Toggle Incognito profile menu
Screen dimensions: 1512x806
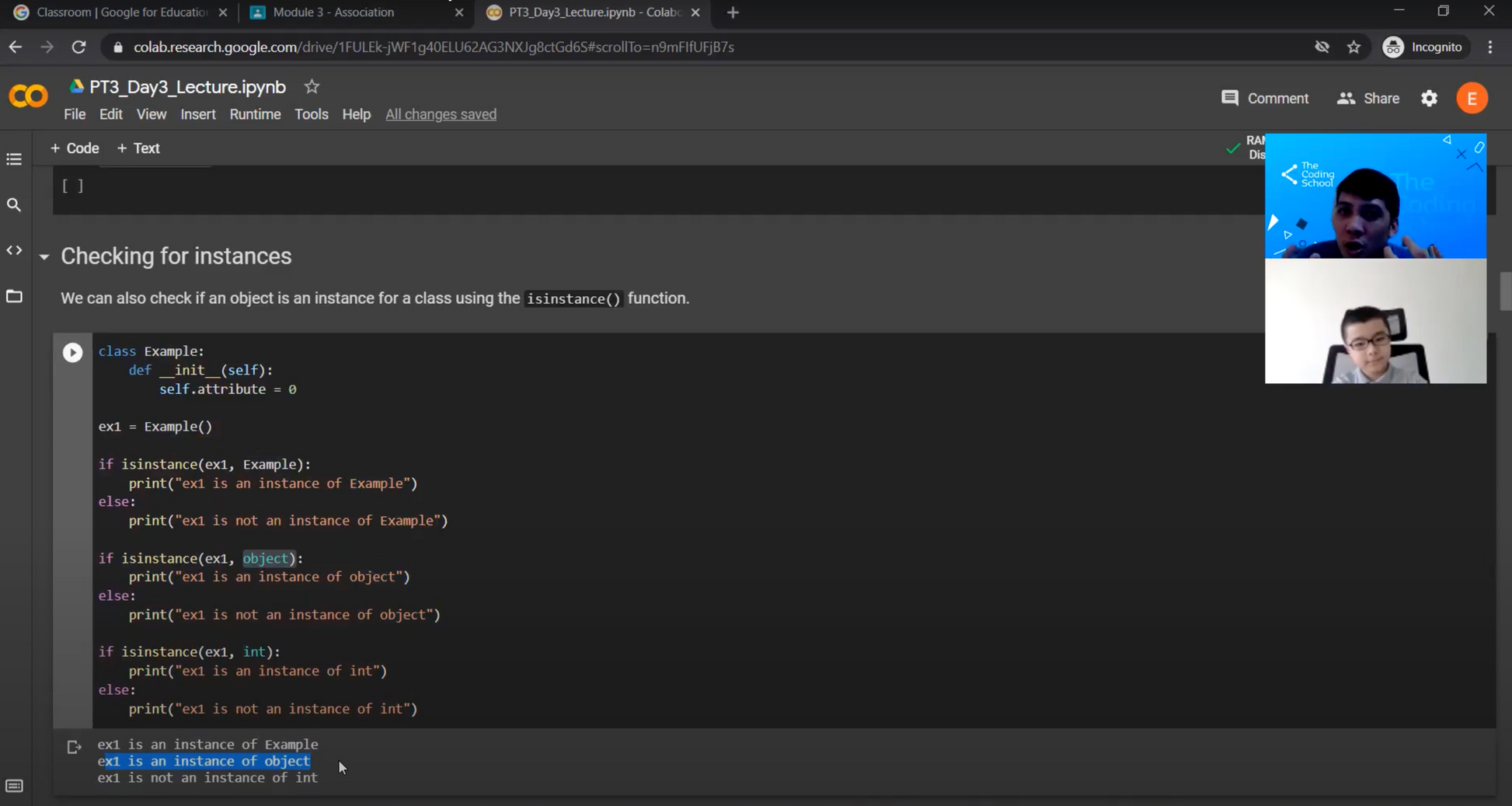[x=1424, y=47]
